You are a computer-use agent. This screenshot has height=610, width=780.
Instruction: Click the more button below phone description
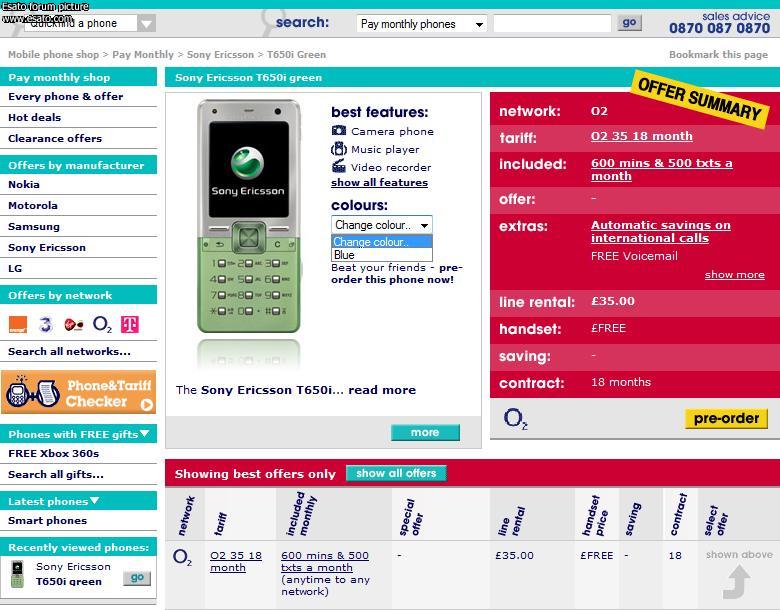[425, 432]
